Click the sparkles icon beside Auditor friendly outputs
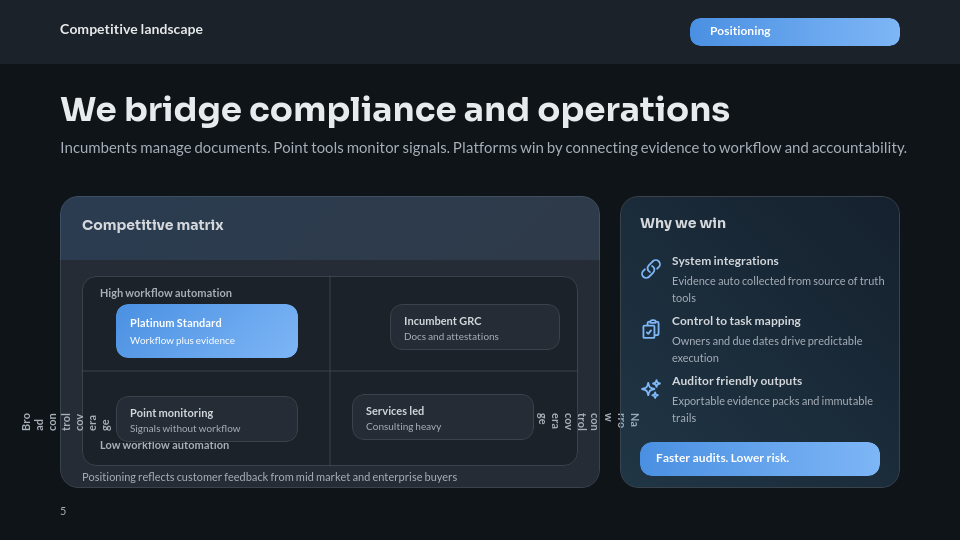 coord(651,389)
